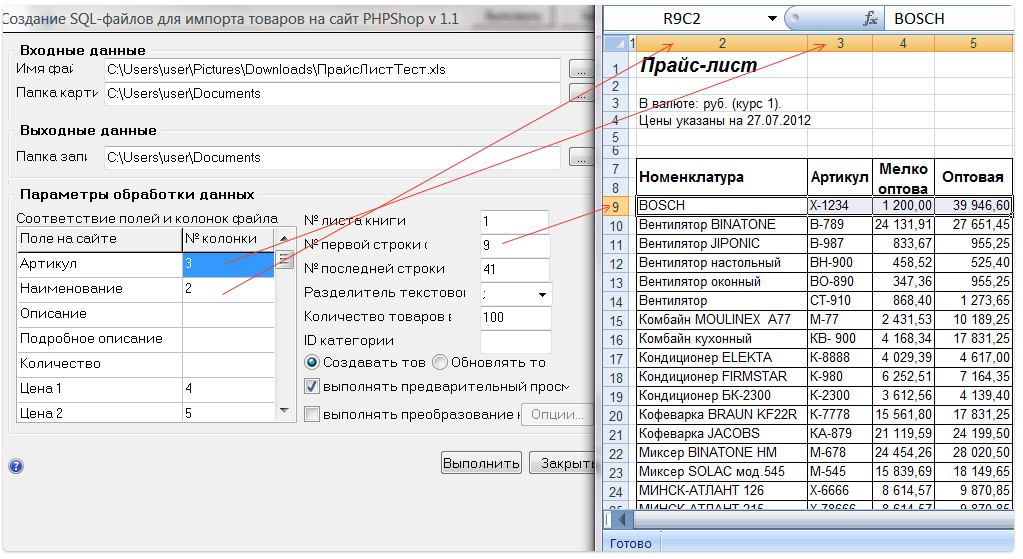1023x559 pixels.
Task: Click the last row number field showing 41
Action: (515, 269)
